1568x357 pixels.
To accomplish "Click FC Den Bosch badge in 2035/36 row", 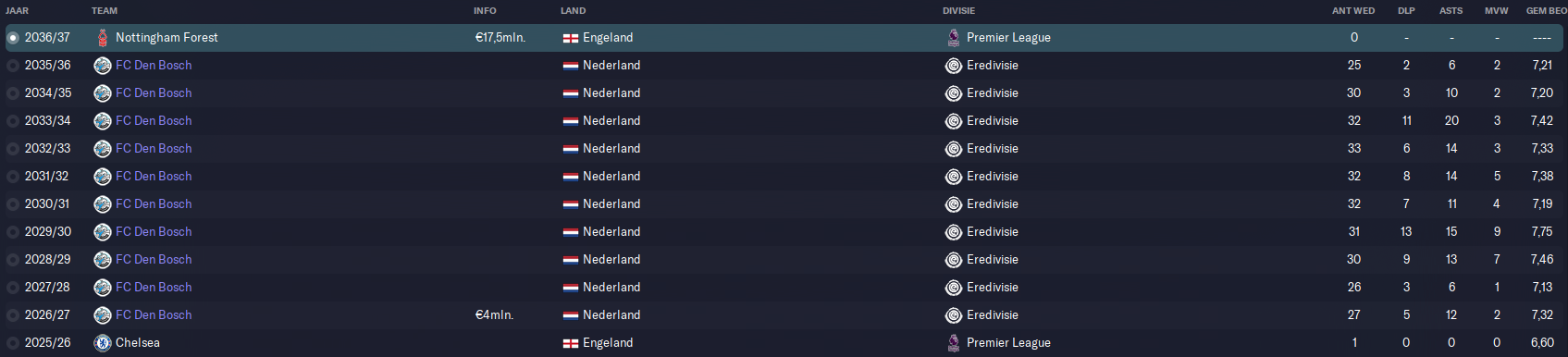I will 103,66.
